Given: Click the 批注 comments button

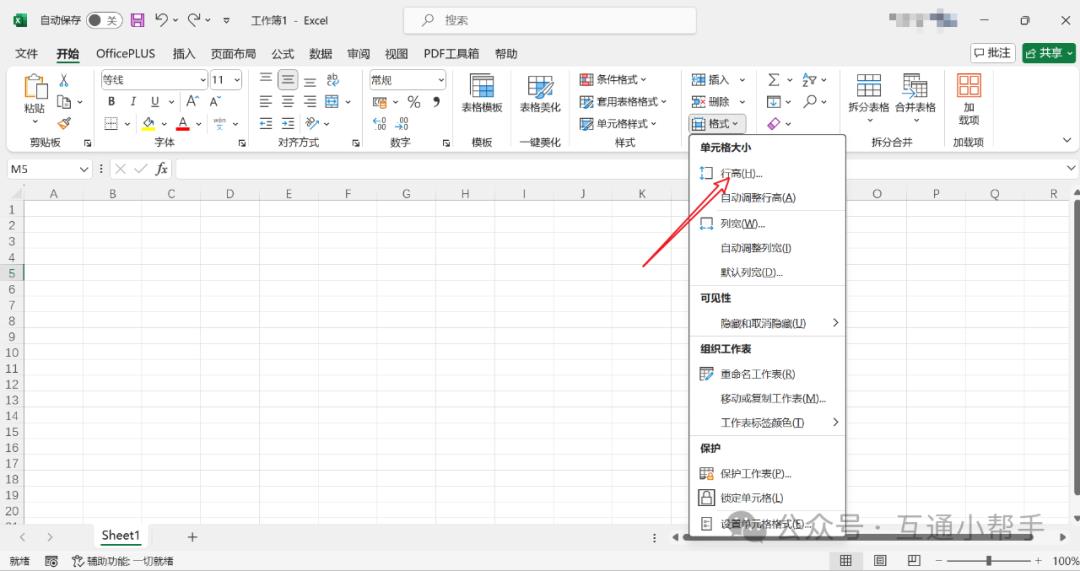Looking at the screenshot, I should [993, 53].
